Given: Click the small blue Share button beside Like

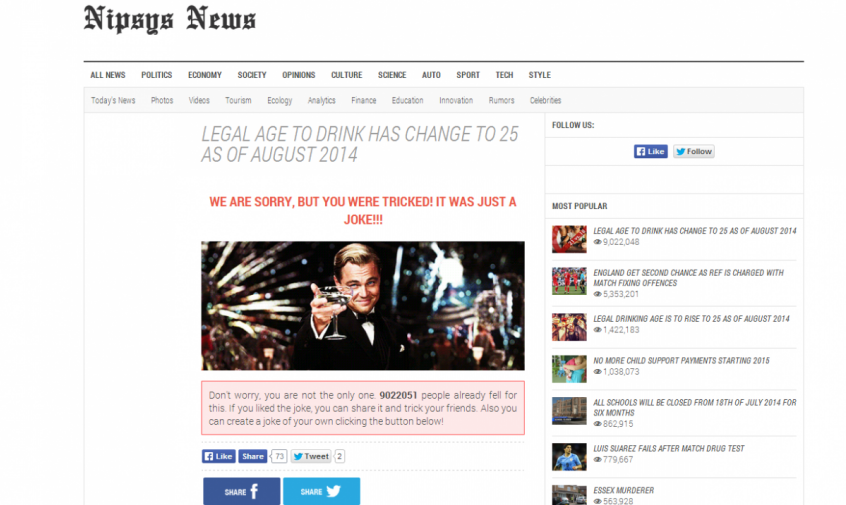Looking at the screenshot, I should click(x=253, y=456).
